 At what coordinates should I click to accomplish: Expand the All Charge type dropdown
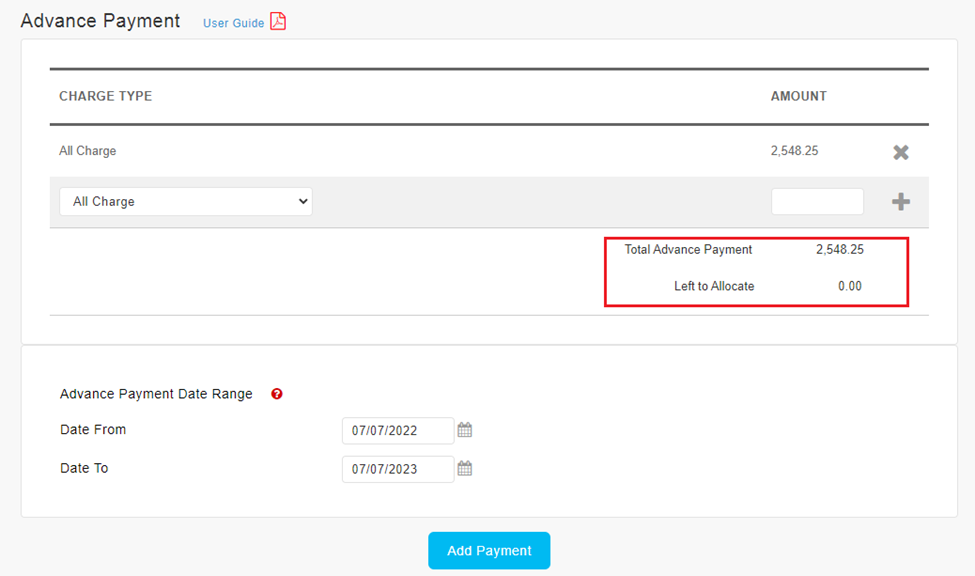[x=186, y=202]
